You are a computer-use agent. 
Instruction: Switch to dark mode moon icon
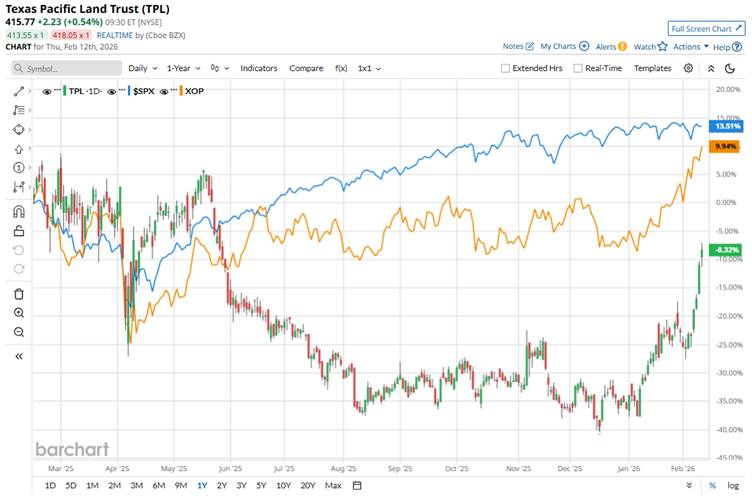711,68
